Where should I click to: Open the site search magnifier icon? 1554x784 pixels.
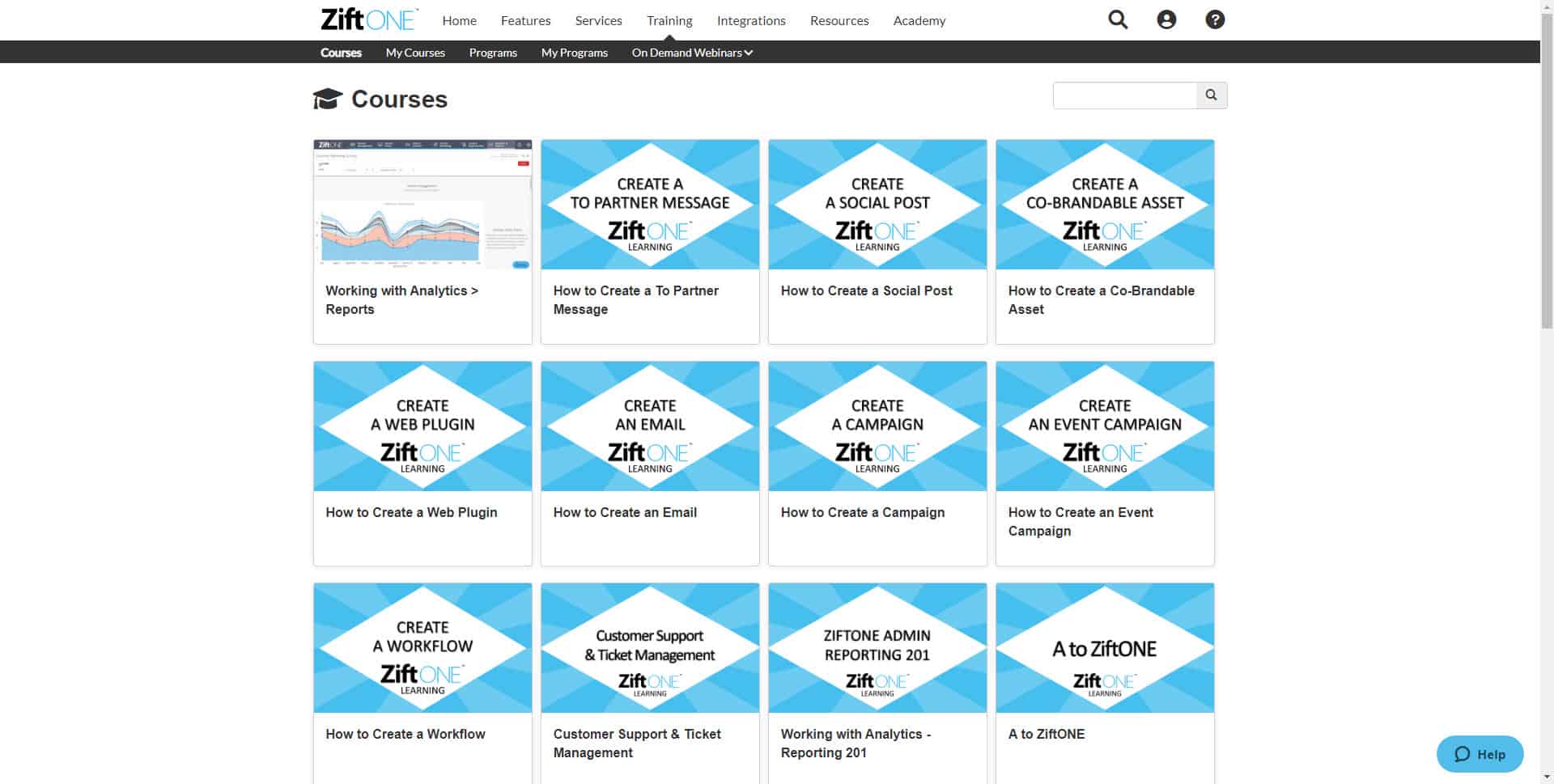click(1118, 19)
